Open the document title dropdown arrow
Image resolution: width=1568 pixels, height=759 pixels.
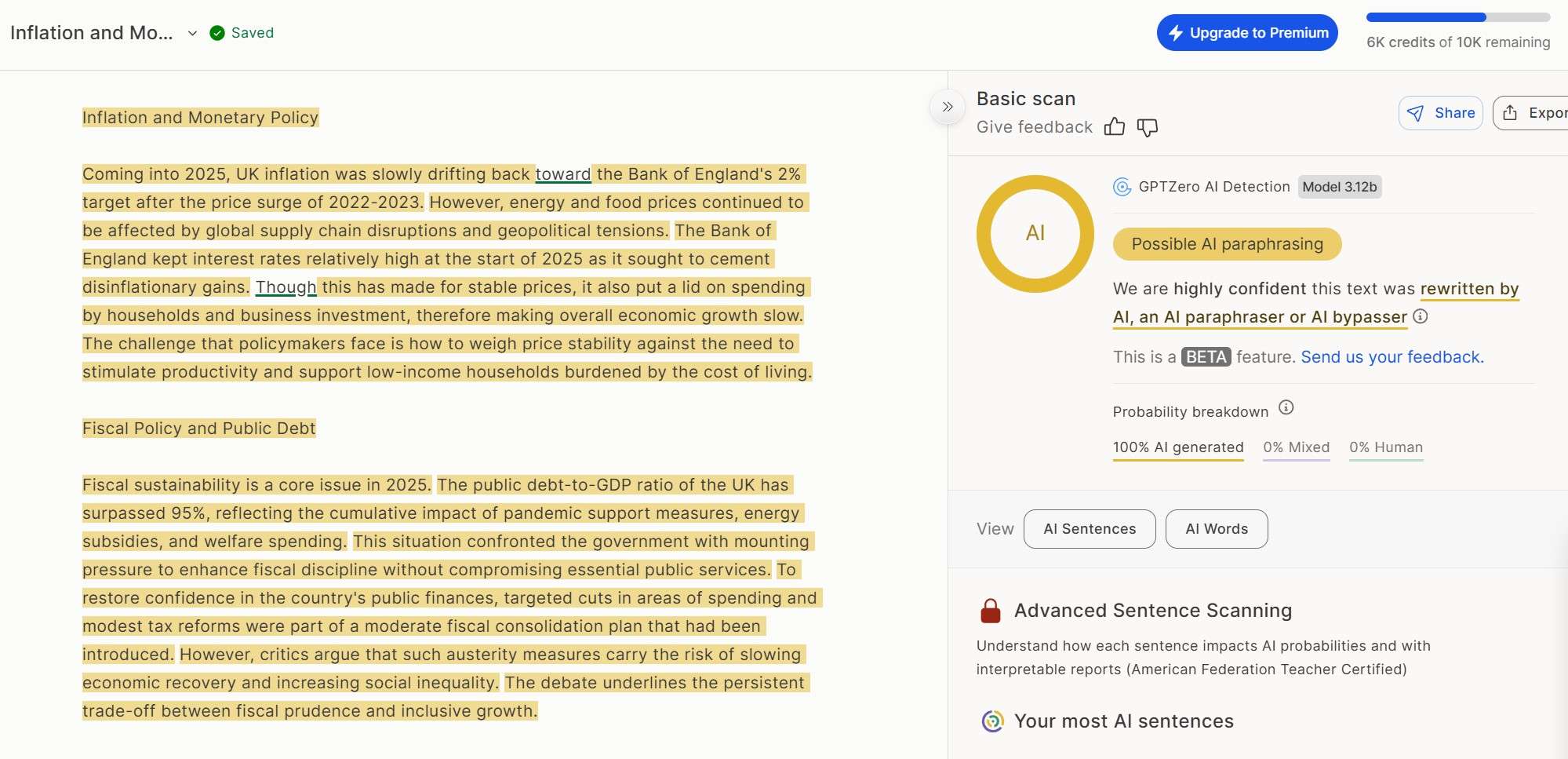pyautogui.click(x=192, y=33)
